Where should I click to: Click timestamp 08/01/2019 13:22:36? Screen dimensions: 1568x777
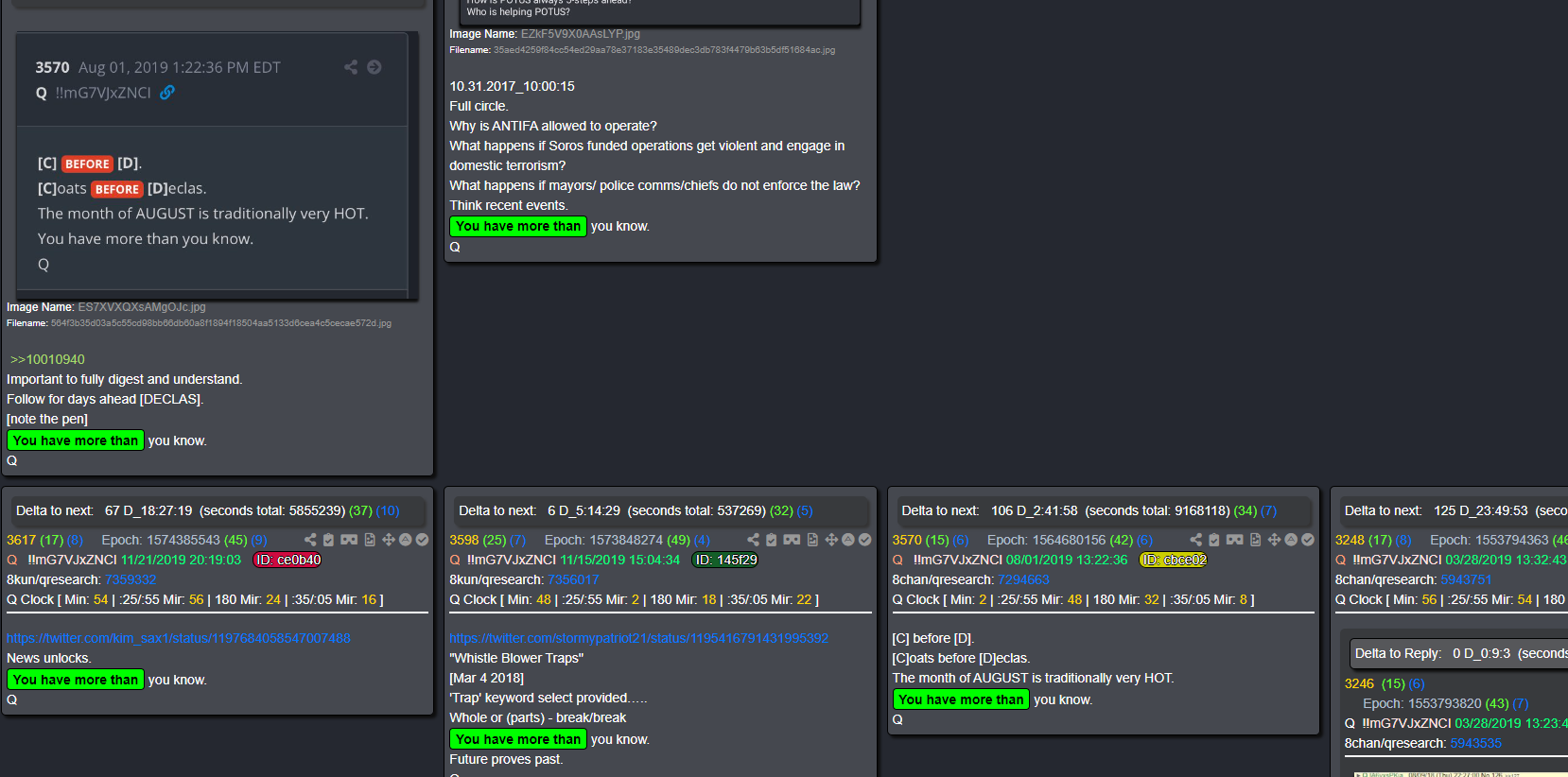click(x=1067, y=560)
